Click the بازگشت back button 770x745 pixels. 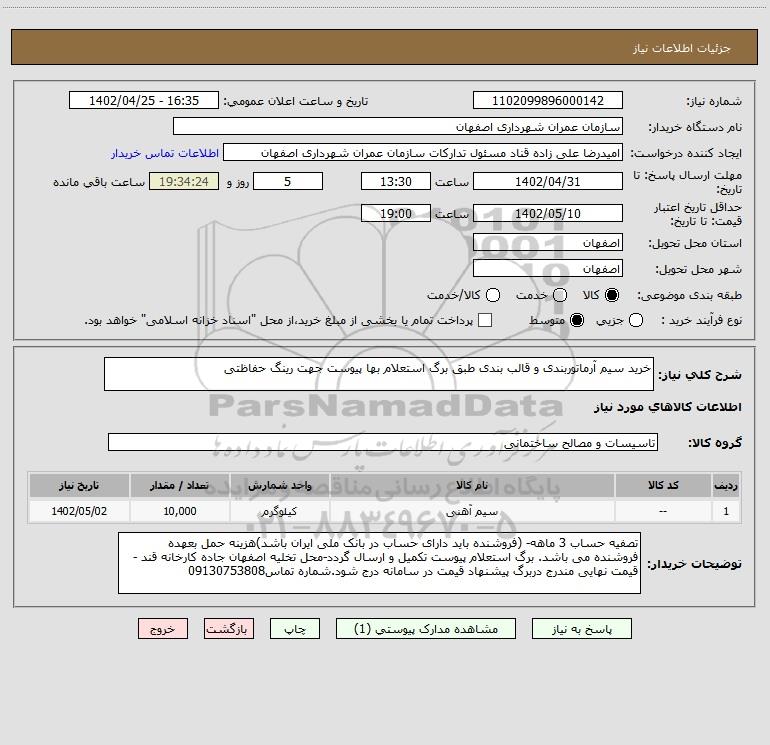229,629
